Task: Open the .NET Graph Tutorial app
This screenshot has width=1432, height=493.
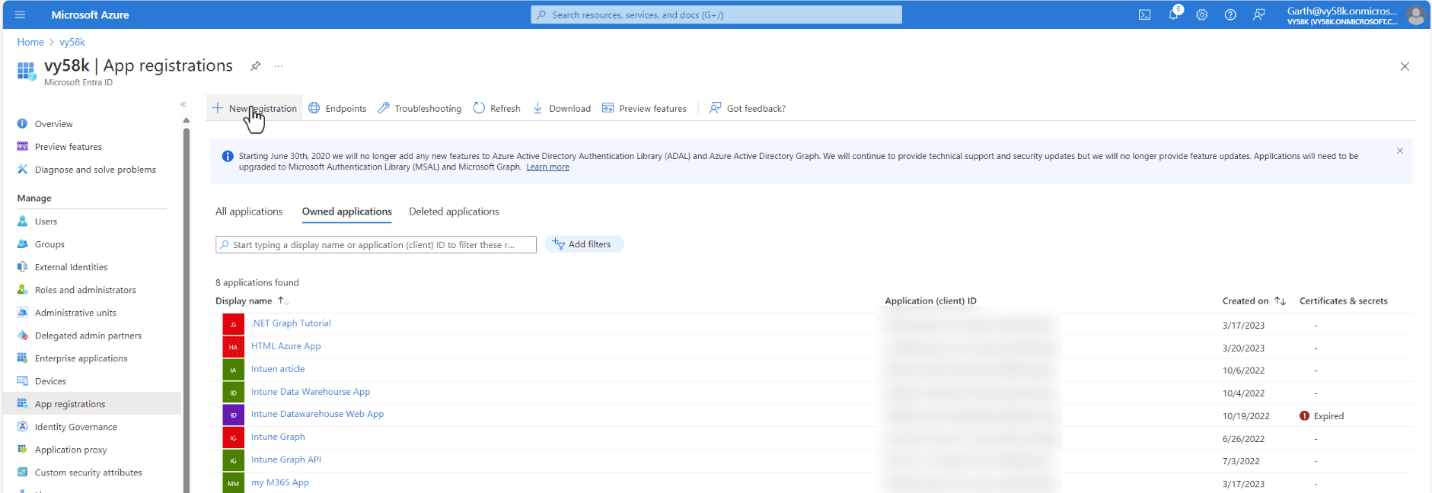Action: [291, 323]
